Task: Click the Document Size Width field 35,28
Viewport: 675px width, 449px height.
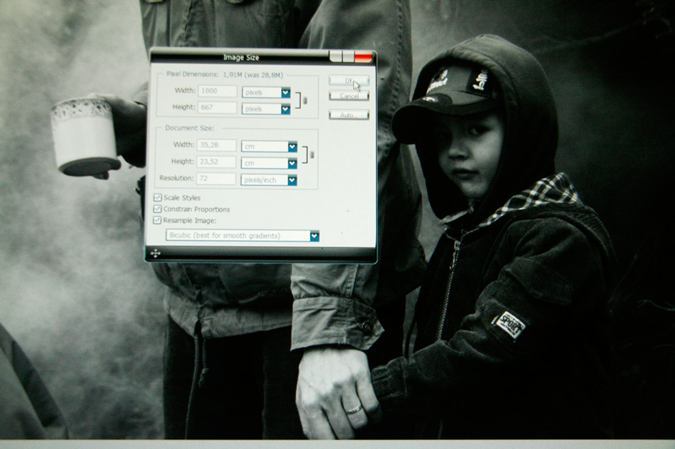Action: click(x=217, y=145)
